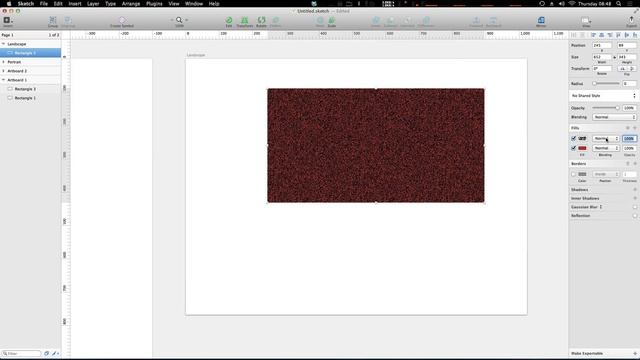640x360 pixels.
Task: Open the Plugins menu
Action: coord(154,4)
